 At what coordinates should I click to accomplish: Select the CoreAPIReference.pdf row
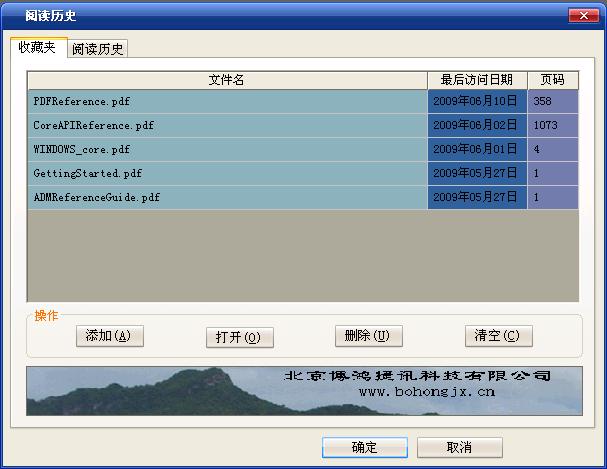pos(93,126)
